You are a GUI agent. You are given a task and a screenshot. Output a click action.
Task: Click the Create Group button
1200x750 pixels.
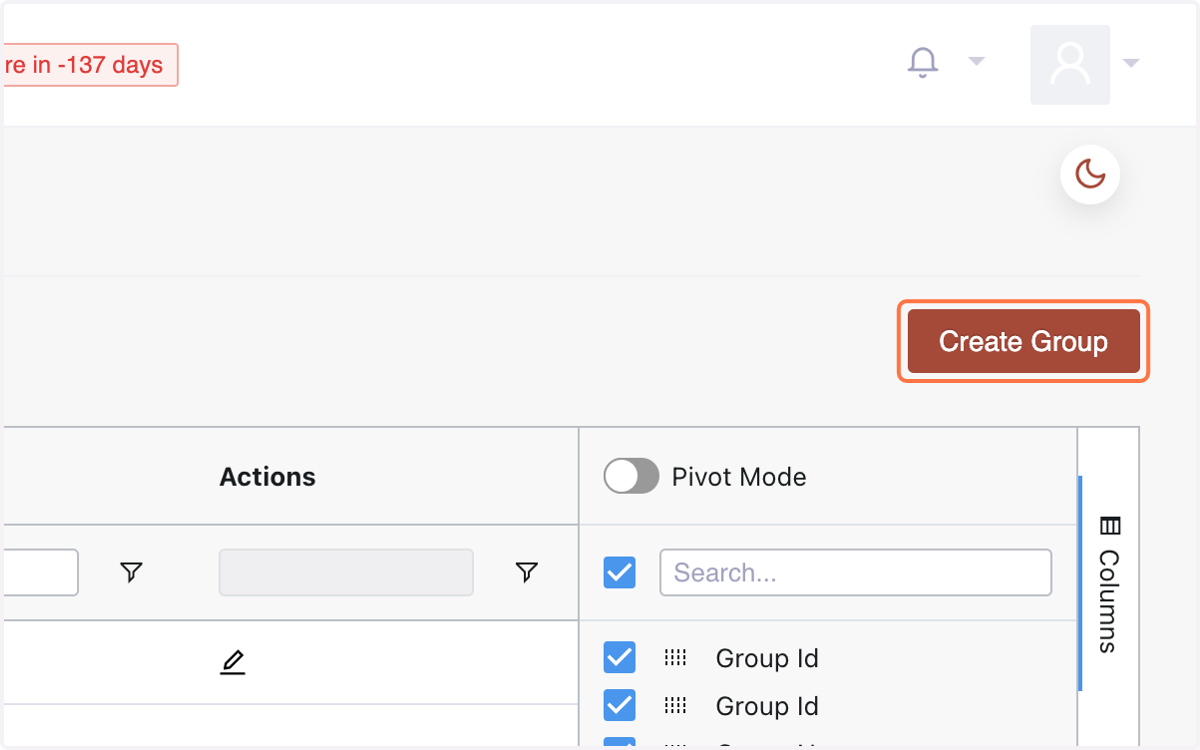(1023, 341)
